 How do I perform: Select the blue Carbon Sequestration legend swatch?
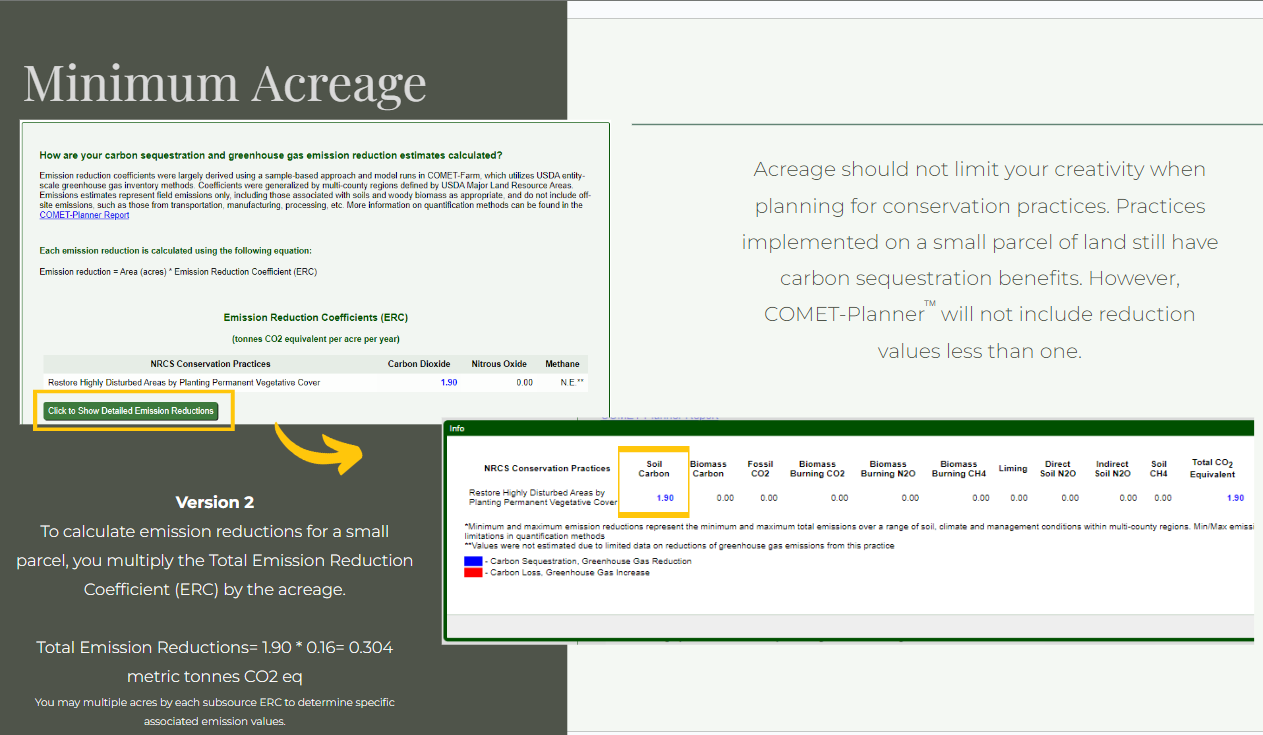coord(473,561)
